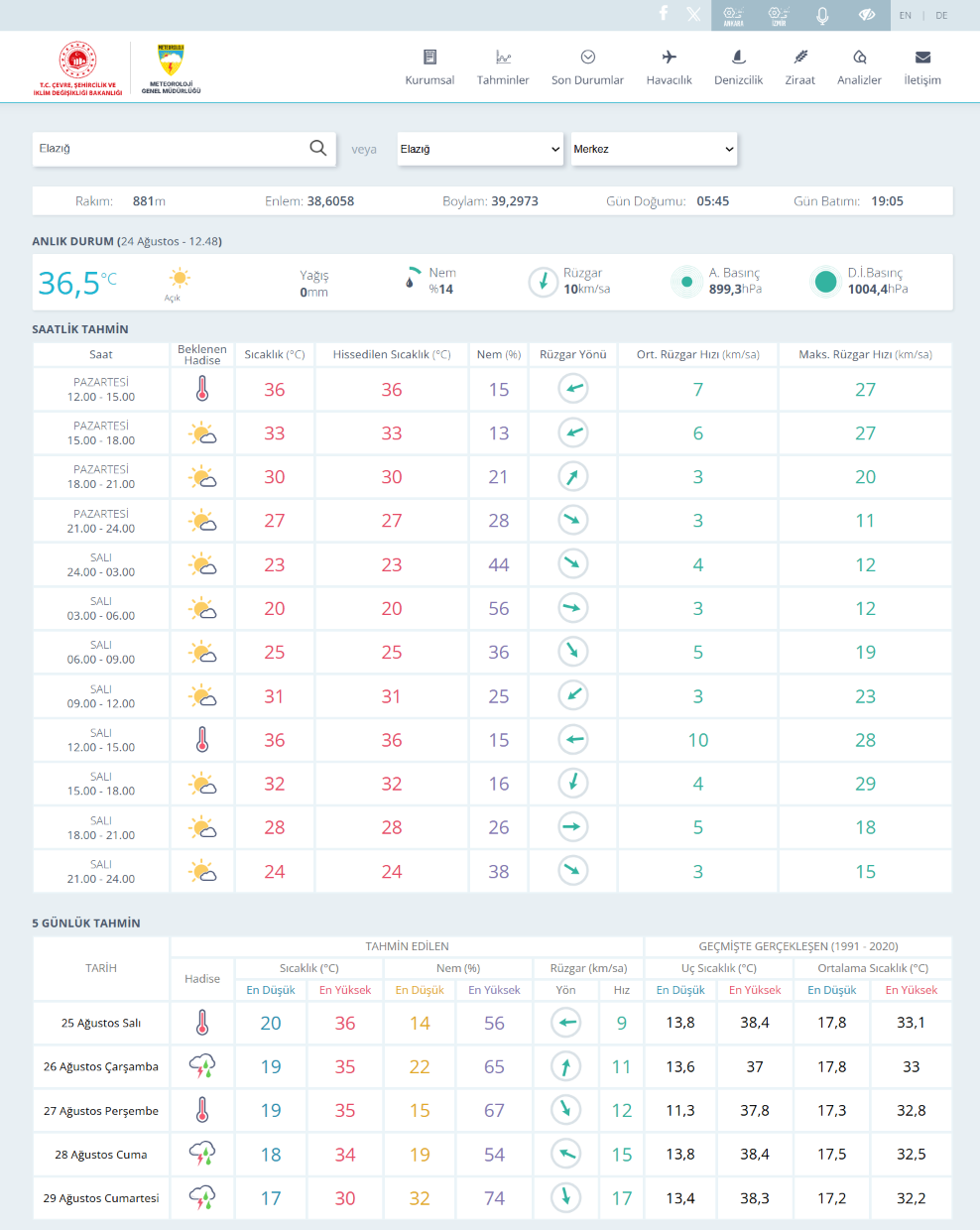Image resolution: width=980 pixels, height=1230 pixels.
Task: Open the Facebook icon link
Action: [x=664, y=14]
